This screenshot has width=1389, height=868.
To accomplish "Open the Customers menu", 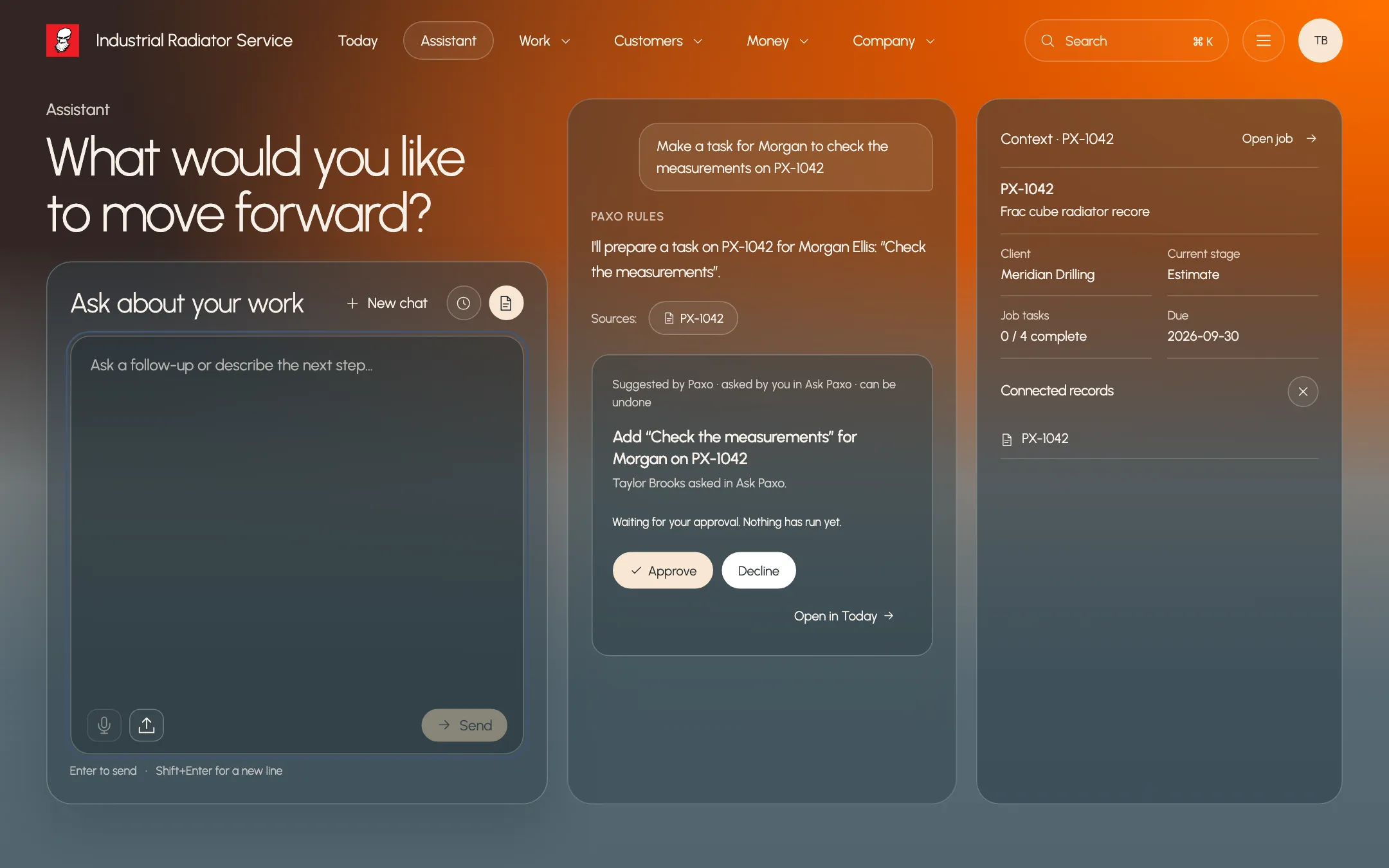I will [658, 41].
